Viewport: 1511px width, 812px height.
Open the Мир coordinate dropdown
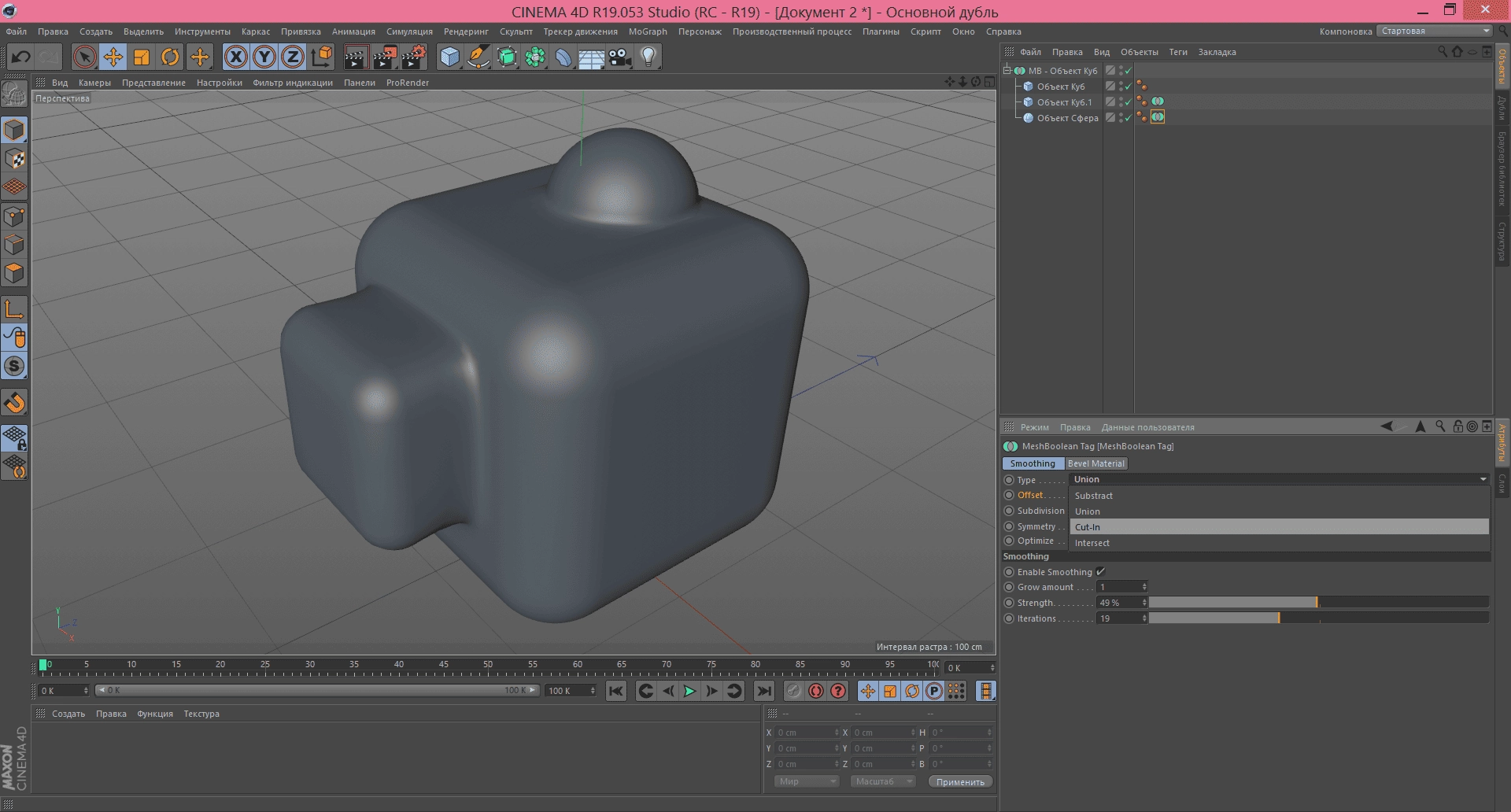[x=806, y=781]
